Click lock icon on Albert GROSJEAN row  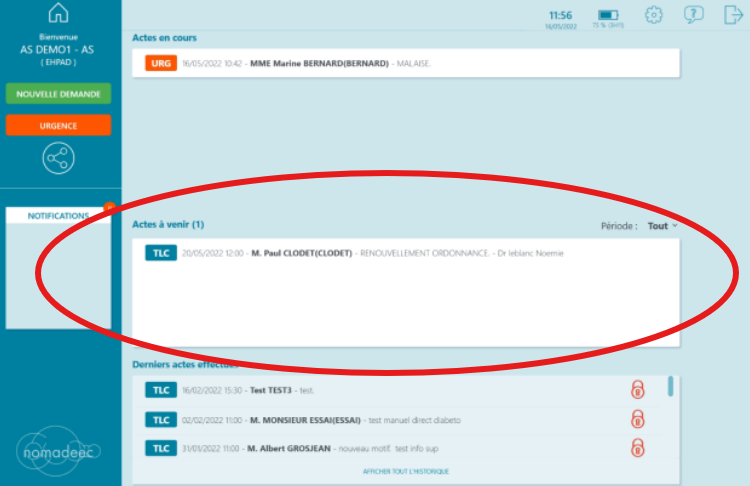(x=637, y=448)
